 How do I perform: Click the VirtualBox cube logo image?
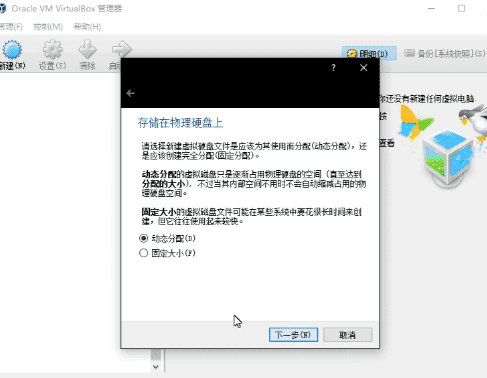(448, 157)
